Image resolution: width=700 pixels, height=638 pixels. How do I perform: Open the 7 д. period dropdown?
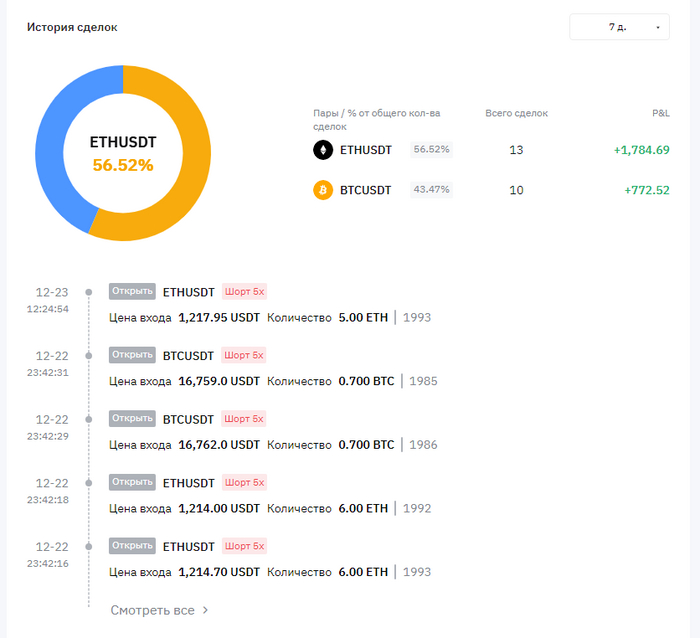(x=619, y=27)
